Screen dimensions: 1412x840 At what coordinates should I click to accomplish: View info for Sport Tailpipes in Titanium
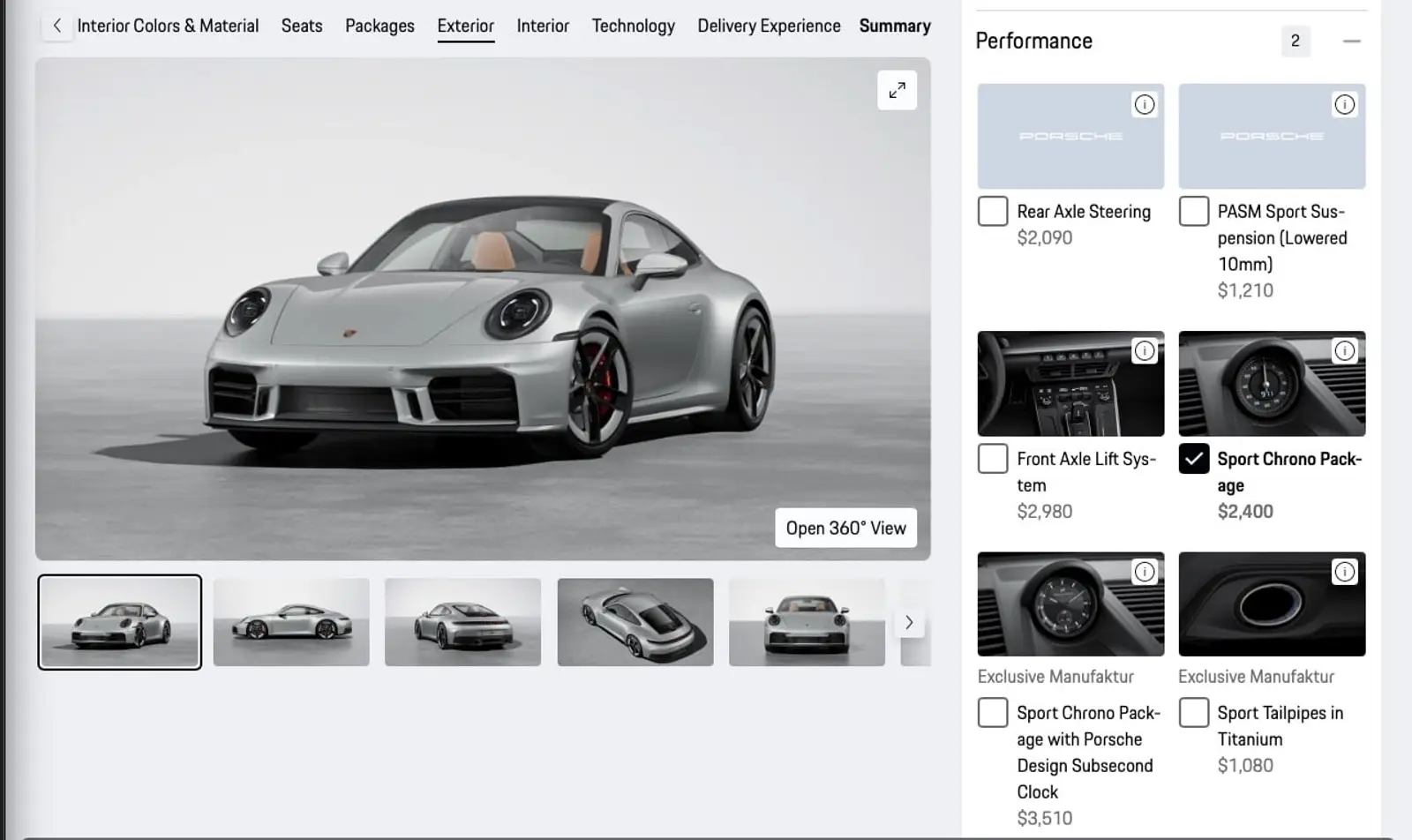tap(1344, 572)
